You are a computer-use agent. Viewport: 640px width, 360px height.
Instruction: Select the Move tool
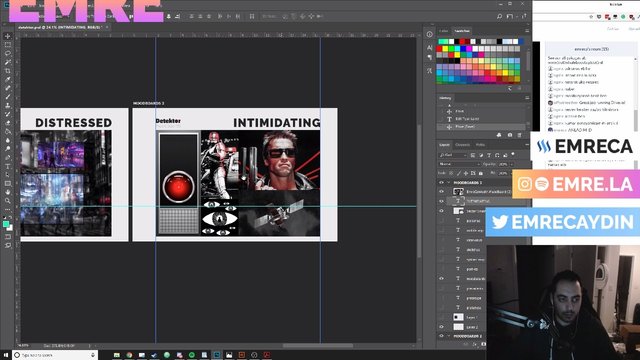(8, 36)
